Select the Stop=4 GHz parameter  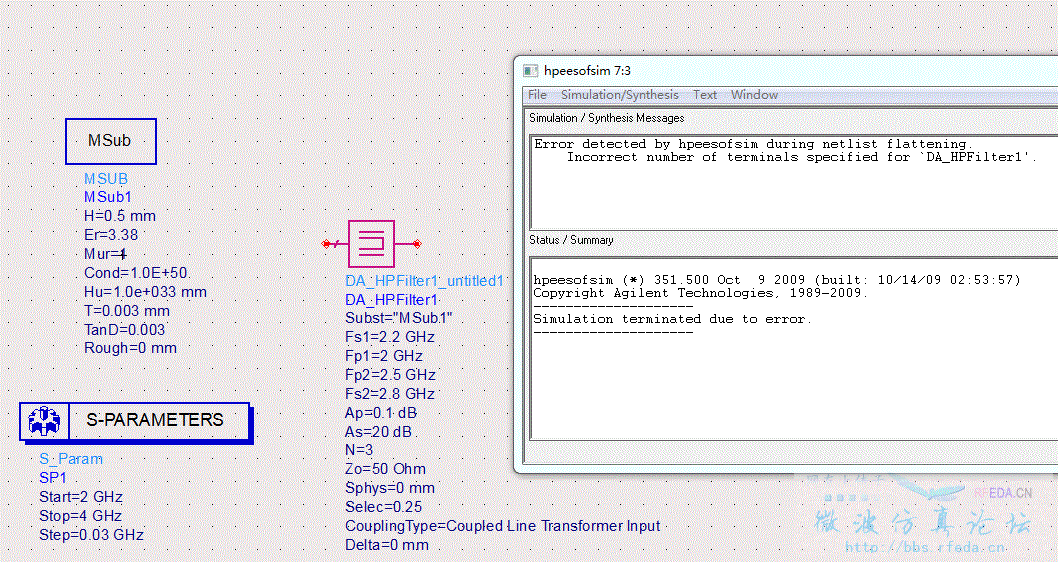click(x=80, y=516)
